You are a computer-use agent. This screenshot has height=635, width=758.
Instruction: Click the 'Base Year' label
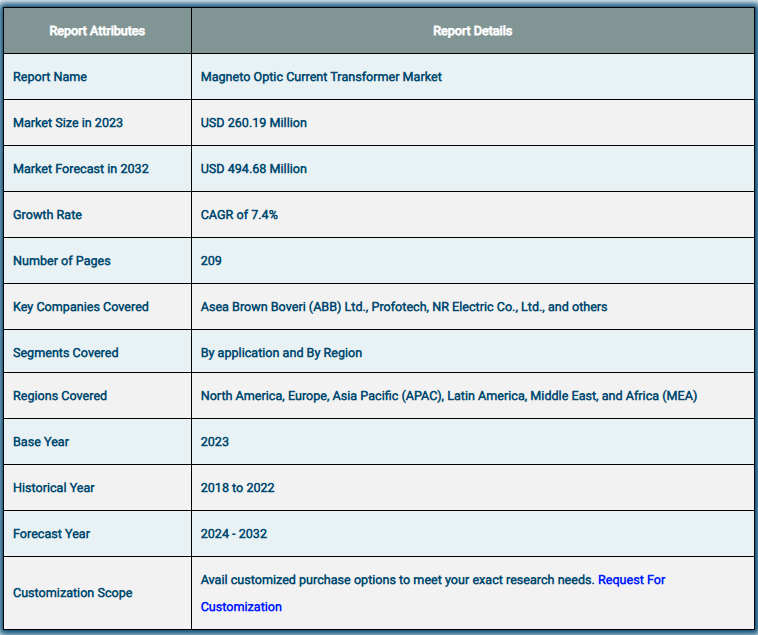pyautogui.click(x=41, y=442)
